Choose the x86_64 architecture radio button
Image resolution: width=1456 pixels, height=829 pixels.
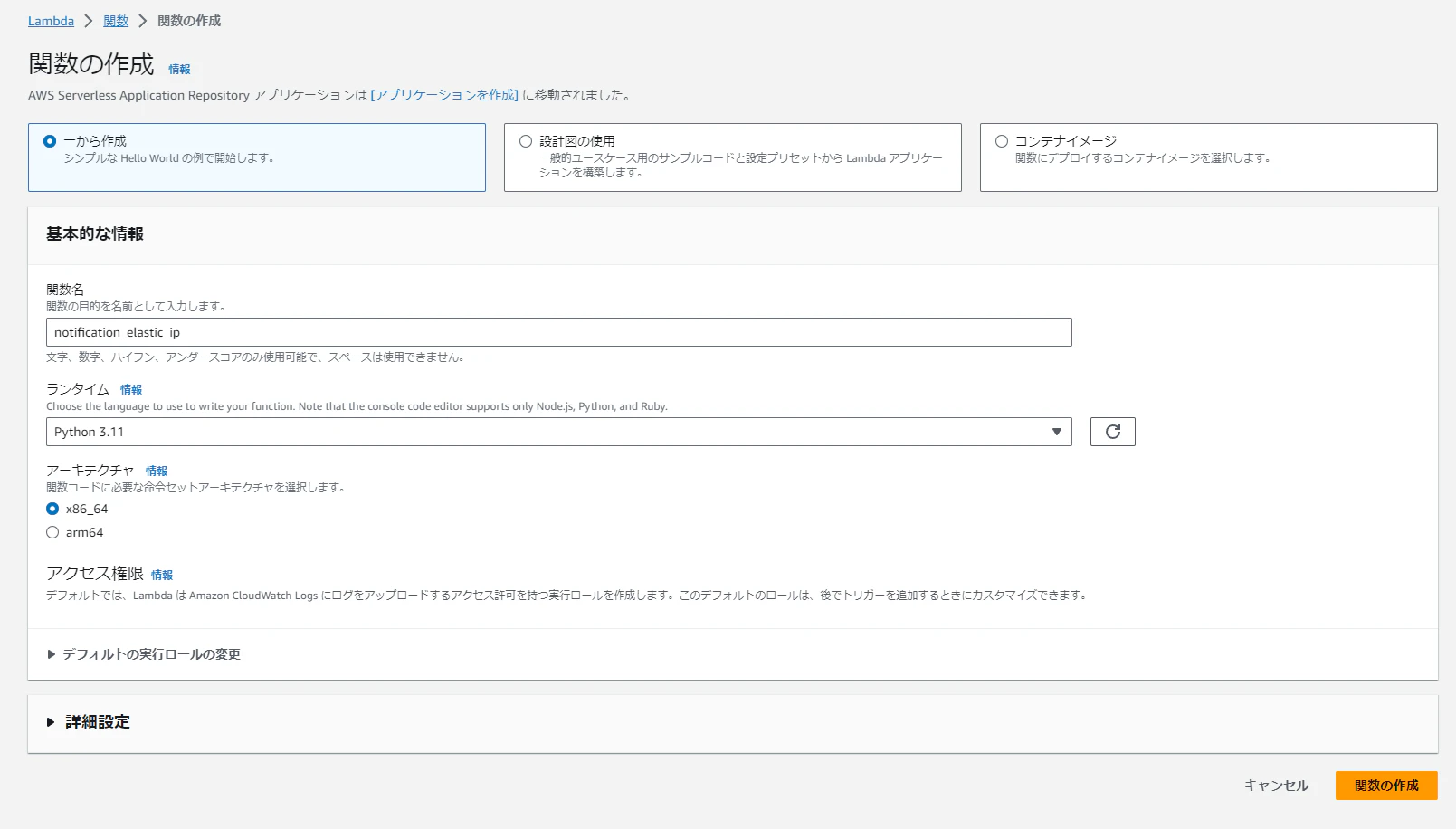(x=52, y=509)
